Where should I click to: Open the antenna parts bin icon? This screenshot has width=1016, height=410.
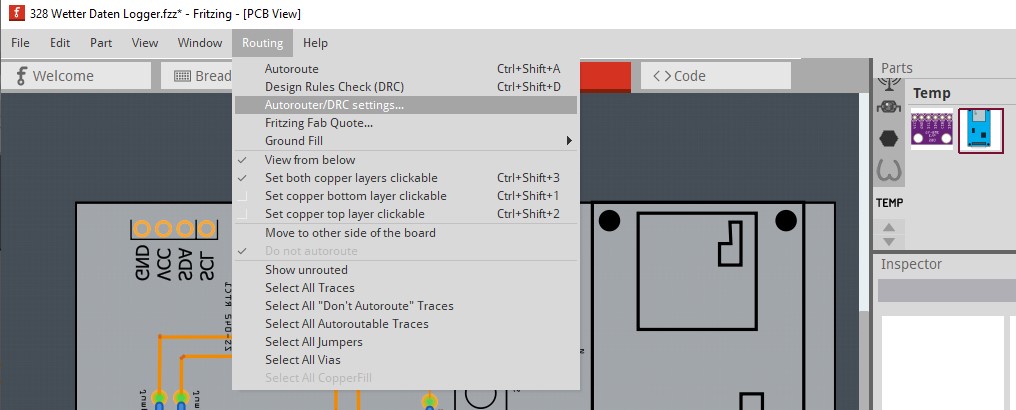(889, 84)
